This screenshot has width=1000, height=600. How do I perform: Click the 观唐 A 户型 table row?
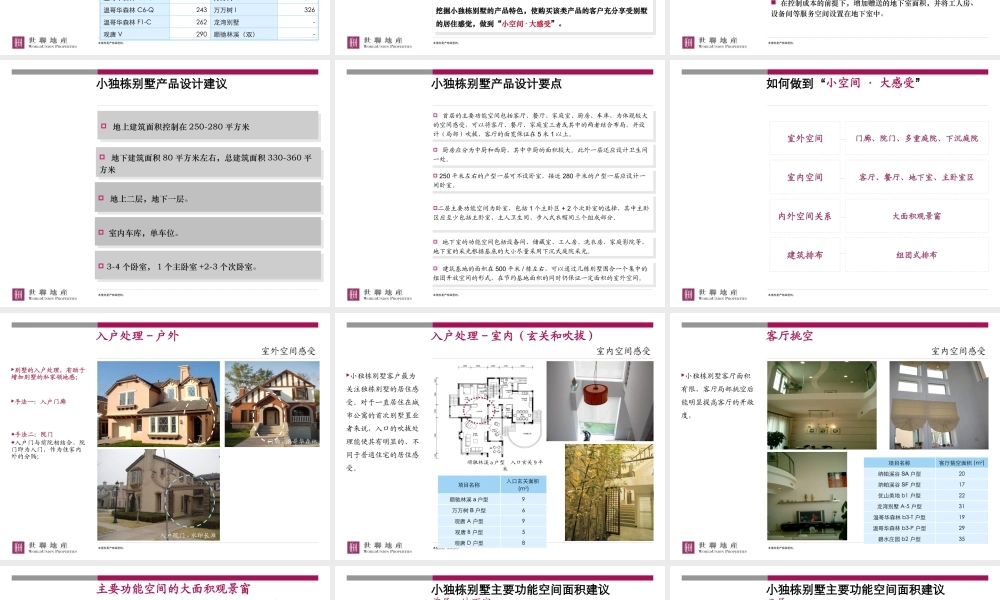(x=492, y=521)
